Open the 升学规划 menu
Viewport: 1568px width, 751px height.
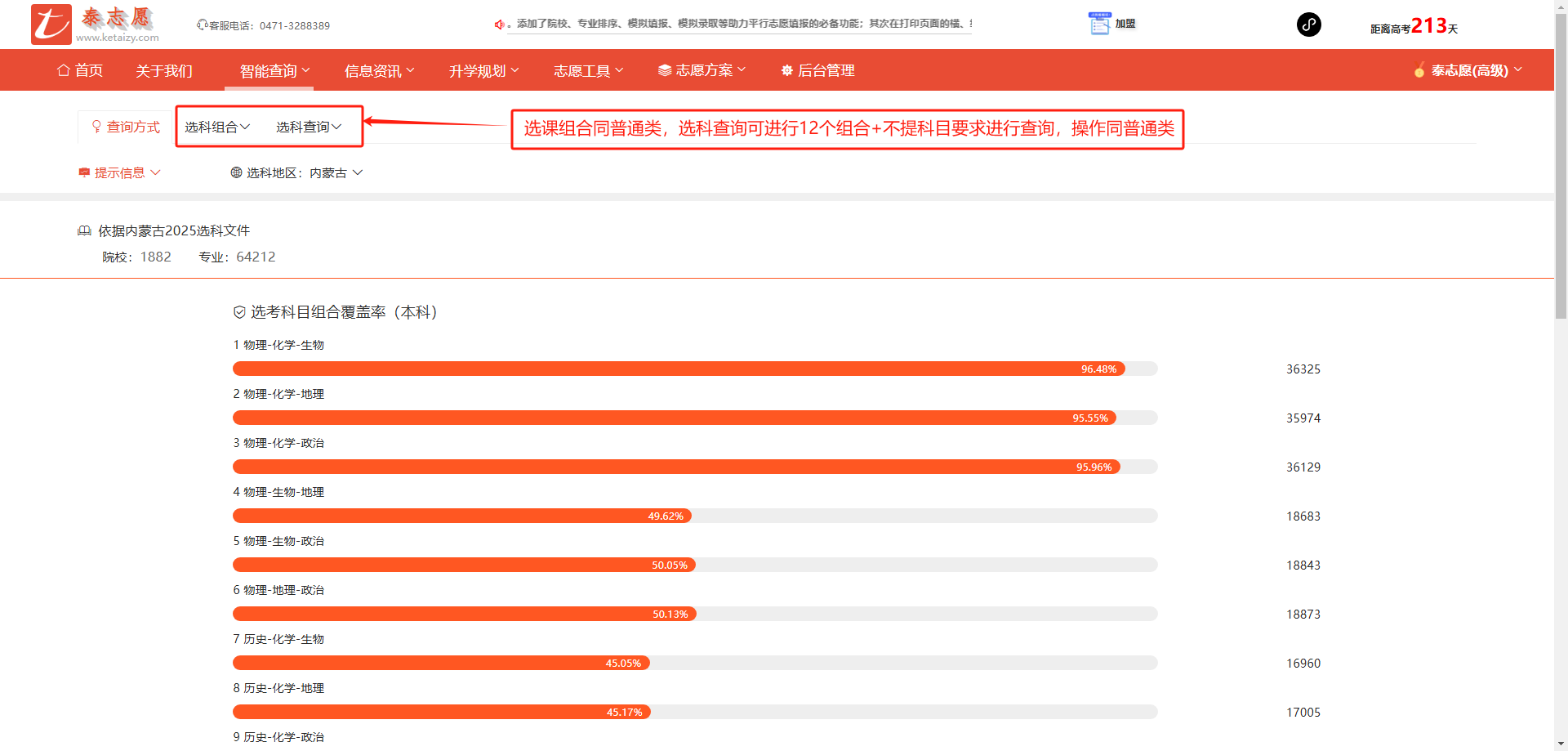tap(483, 71)
